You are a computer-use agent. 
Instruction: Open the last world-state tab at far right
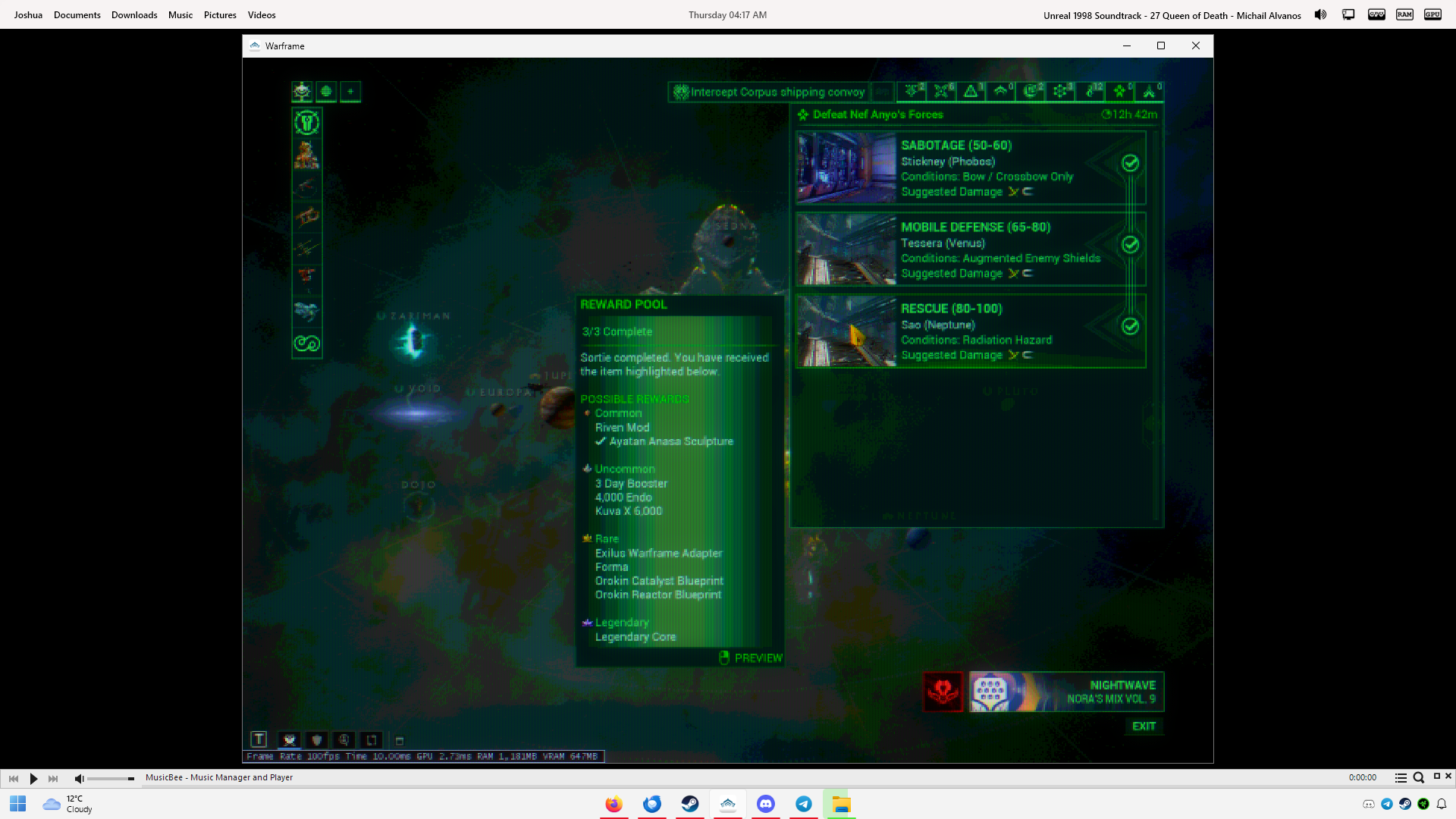click(1150, 92)
